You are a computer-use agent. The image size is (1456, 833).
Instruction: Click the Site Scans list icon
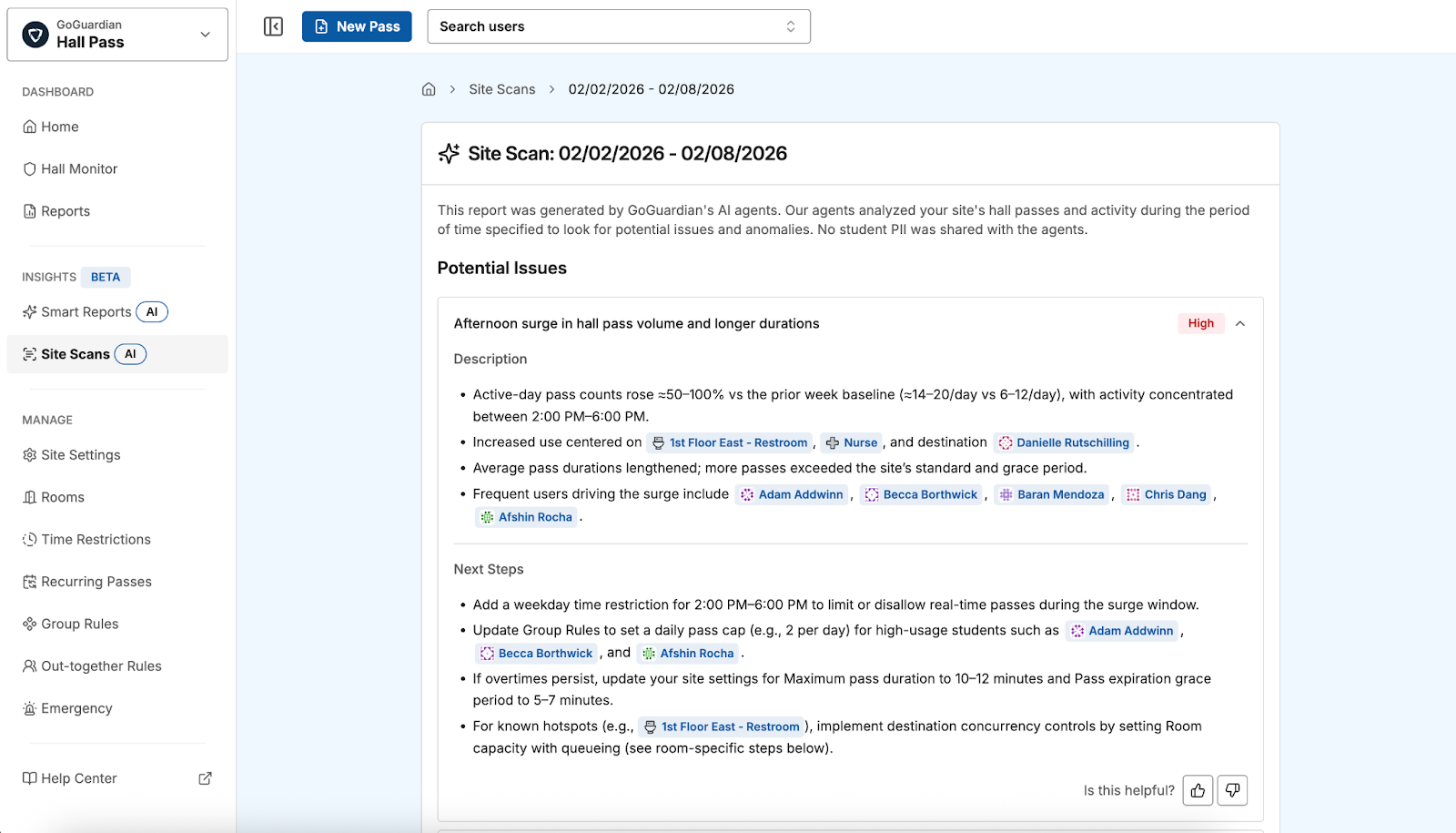click(30, 354)
